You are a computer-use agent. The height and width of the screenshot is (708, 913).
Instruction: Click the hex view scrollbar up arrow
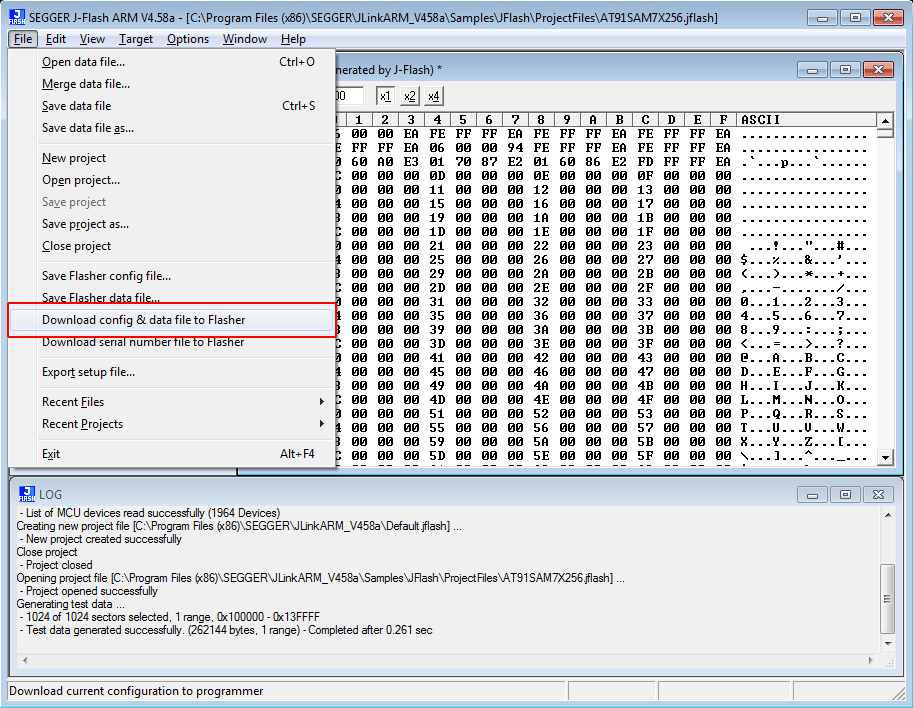pos(883,119)
